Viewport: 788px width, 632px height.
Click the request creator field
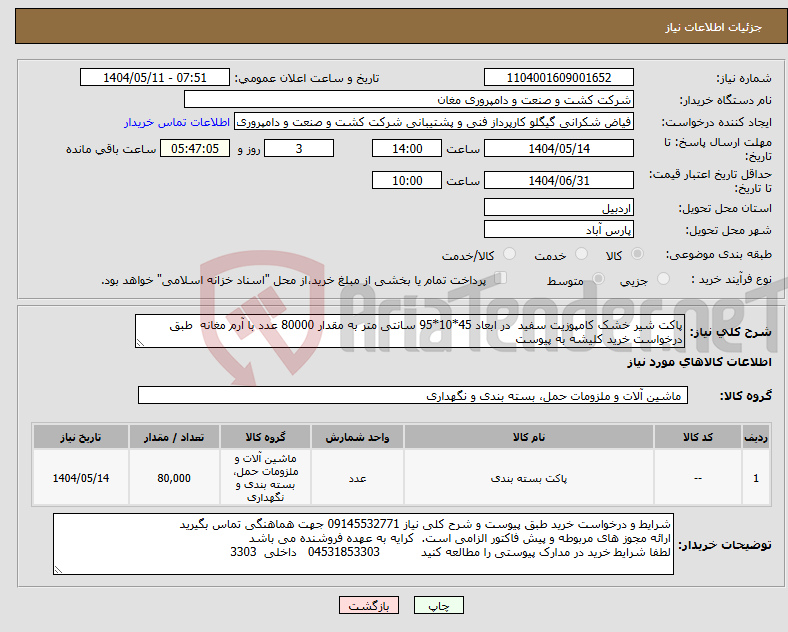434,122
